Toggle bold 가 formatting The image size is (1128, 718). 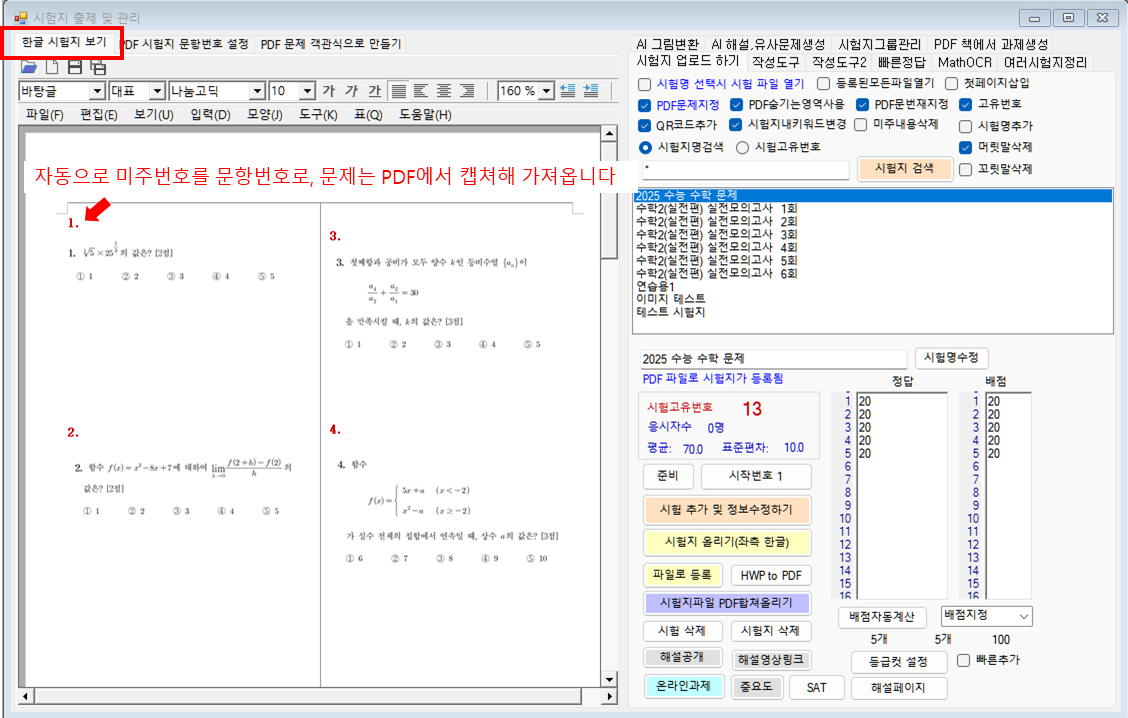coord(329,91)
